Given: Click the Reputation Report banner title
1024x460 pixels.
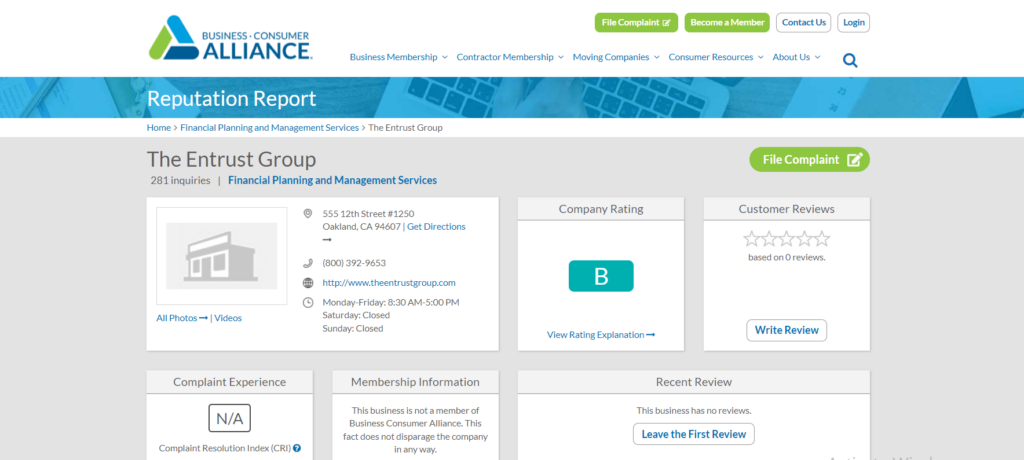Looking at the screenshot, I should click(231, 99).
